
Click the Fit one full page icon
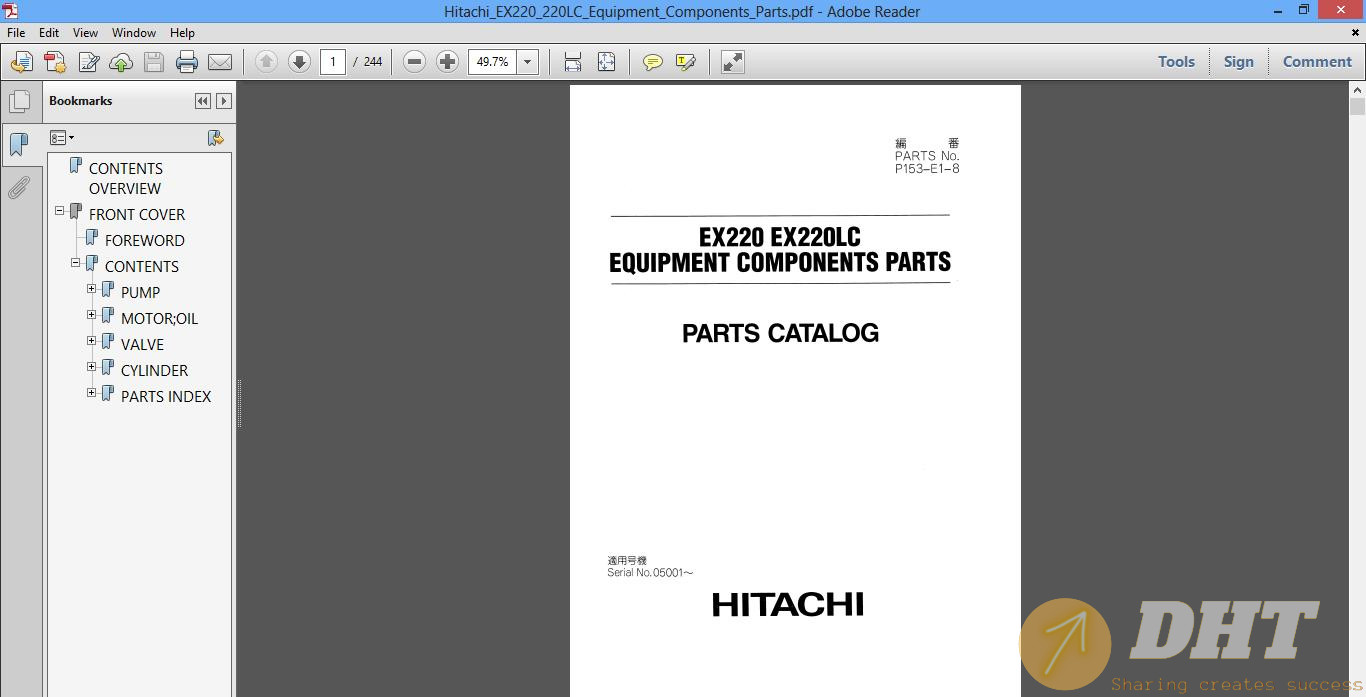pyautogui.click(x=606, y=62)
